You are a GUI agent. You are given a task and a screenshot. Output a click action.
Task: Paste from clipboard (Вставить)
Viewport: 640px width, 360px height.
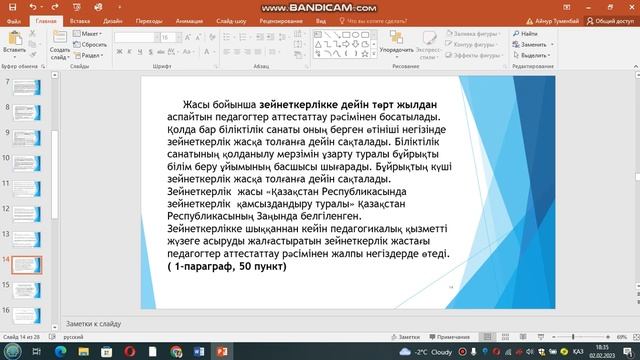(x=15, y=43)
